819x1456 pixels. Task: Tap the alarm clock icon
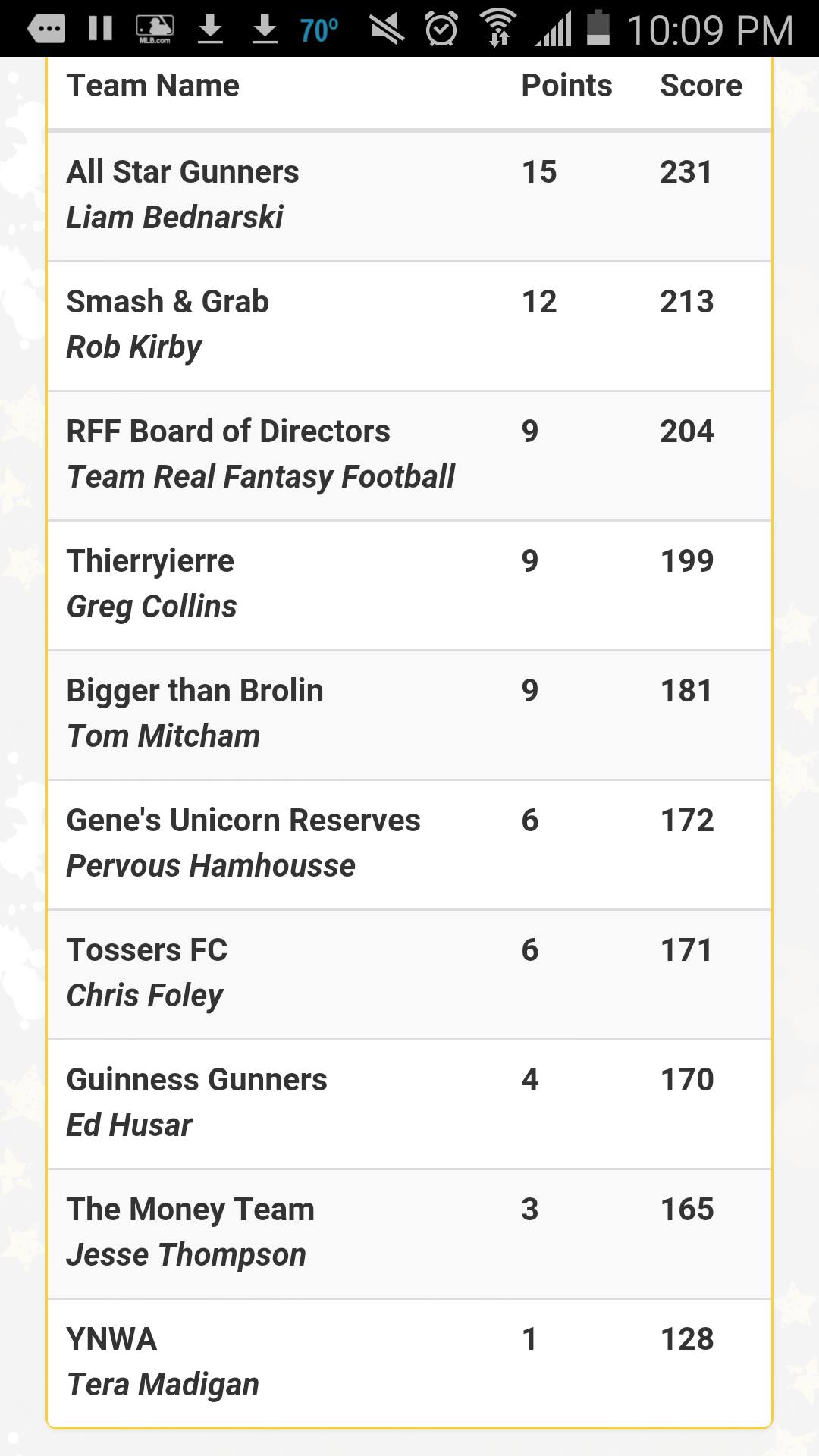pos(441,29)
